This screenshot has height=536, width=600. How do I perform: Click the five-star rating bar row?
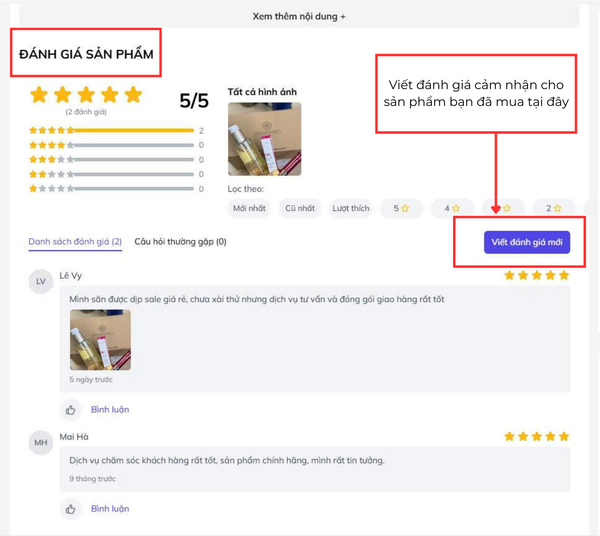(117, 130)
